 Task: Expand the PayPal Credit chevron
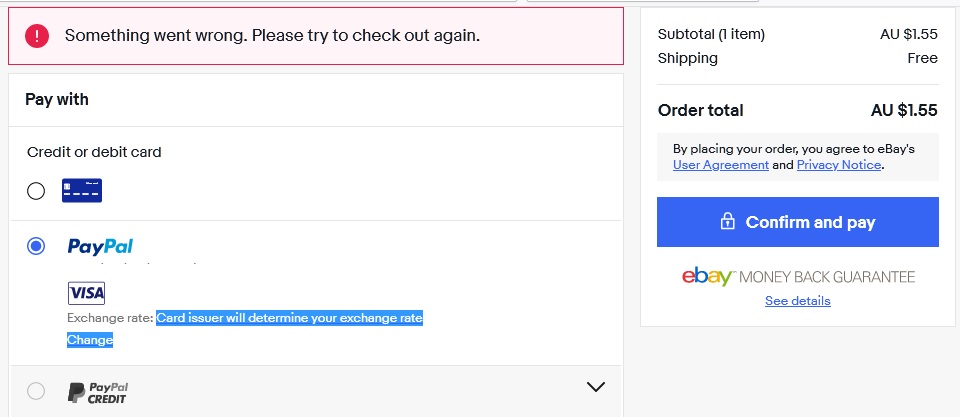click(596, 387)
